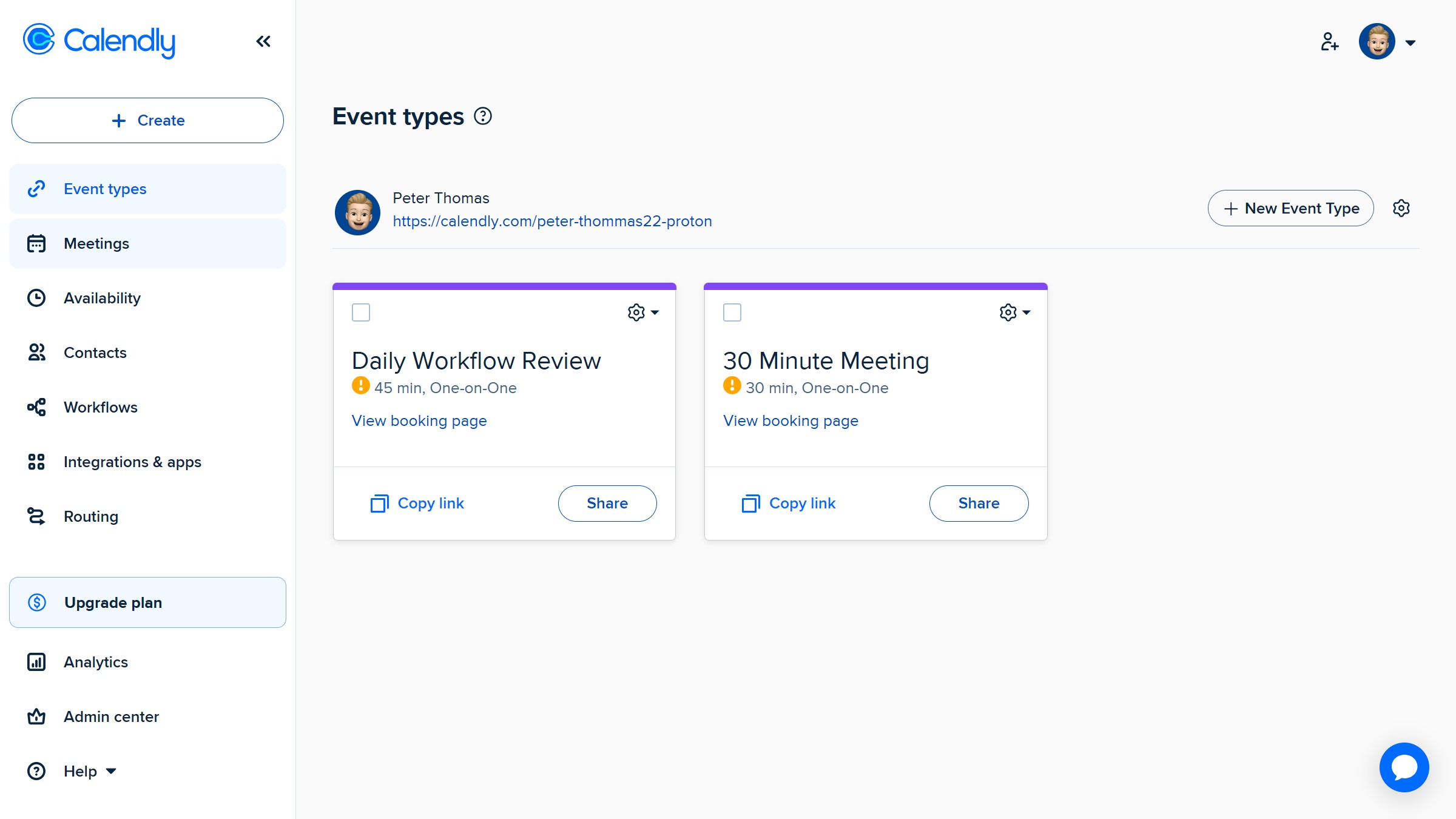Image resolution: width=1456 pixels, height=819 pixels.
Task: Select the Workflows icon in sidebar
Action: coord(36,407)
